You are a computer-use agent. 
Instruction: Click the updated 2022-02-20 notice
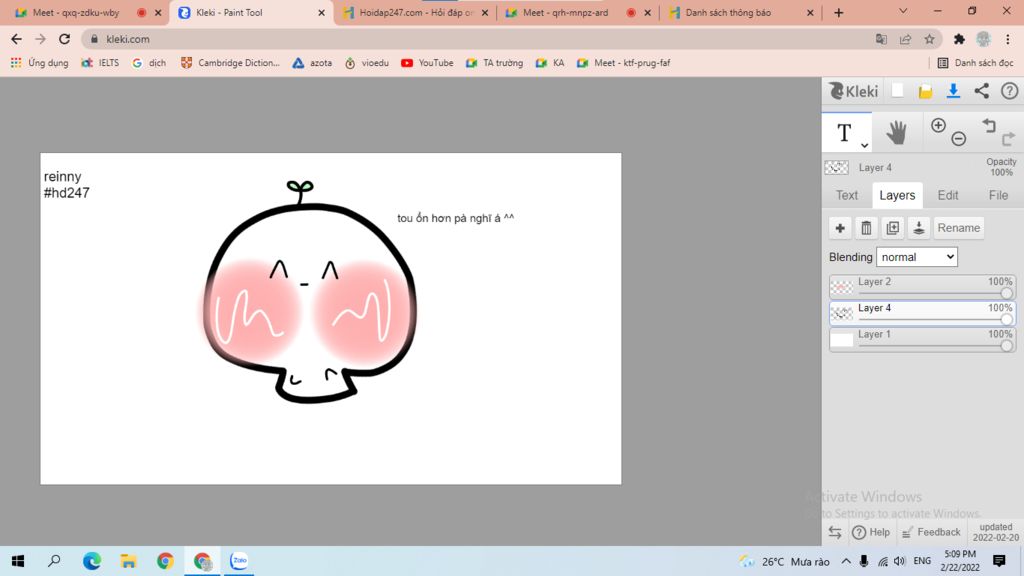point(995,532)
